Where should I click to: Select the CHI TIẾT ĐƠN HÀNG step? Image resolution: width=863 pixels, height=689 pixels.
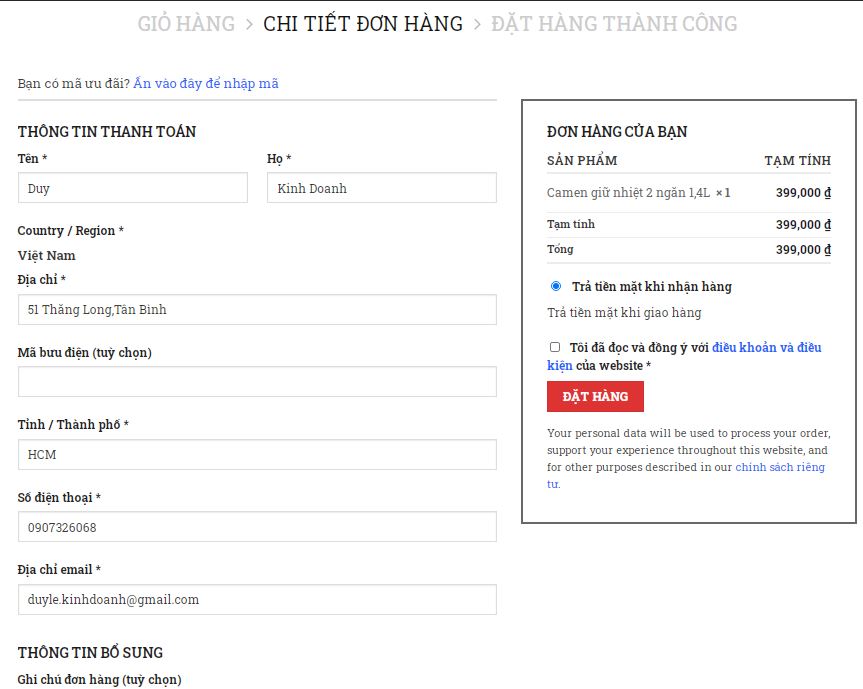[363, 24]
